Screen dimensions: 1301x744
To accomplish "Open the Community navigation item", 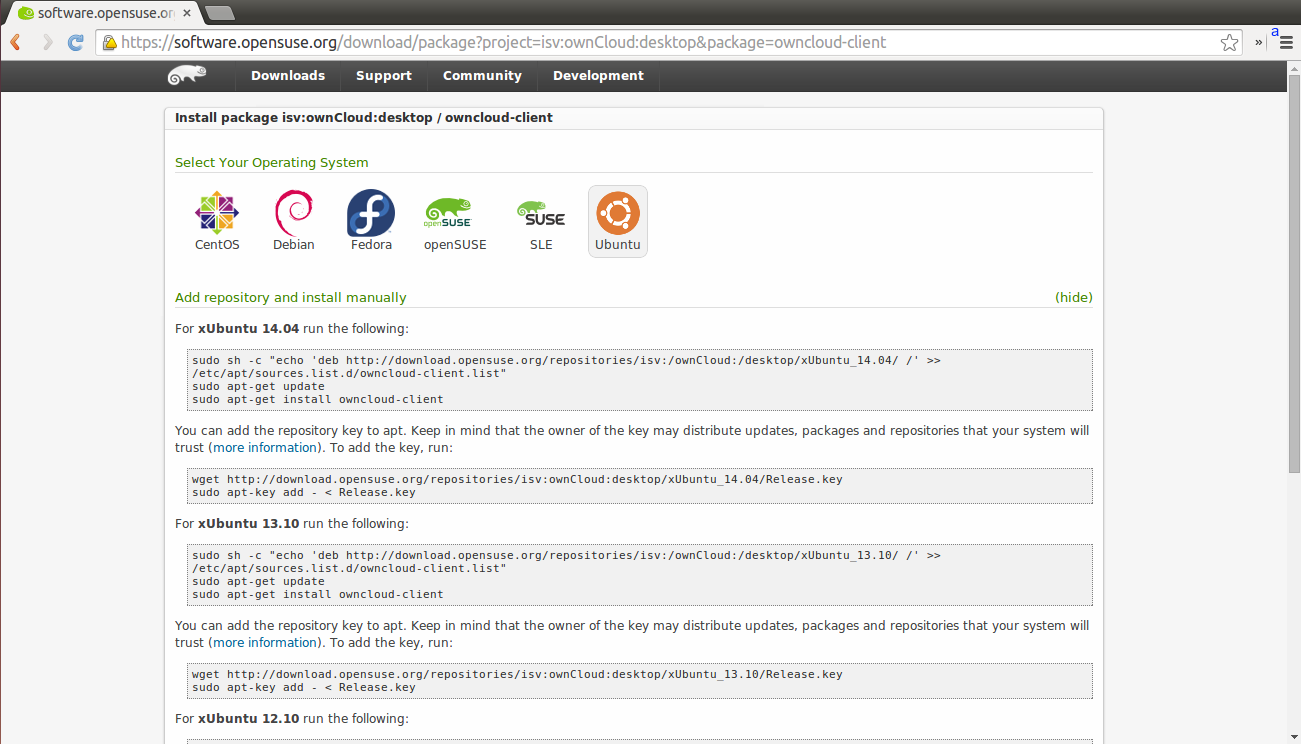I will (482, 76).
